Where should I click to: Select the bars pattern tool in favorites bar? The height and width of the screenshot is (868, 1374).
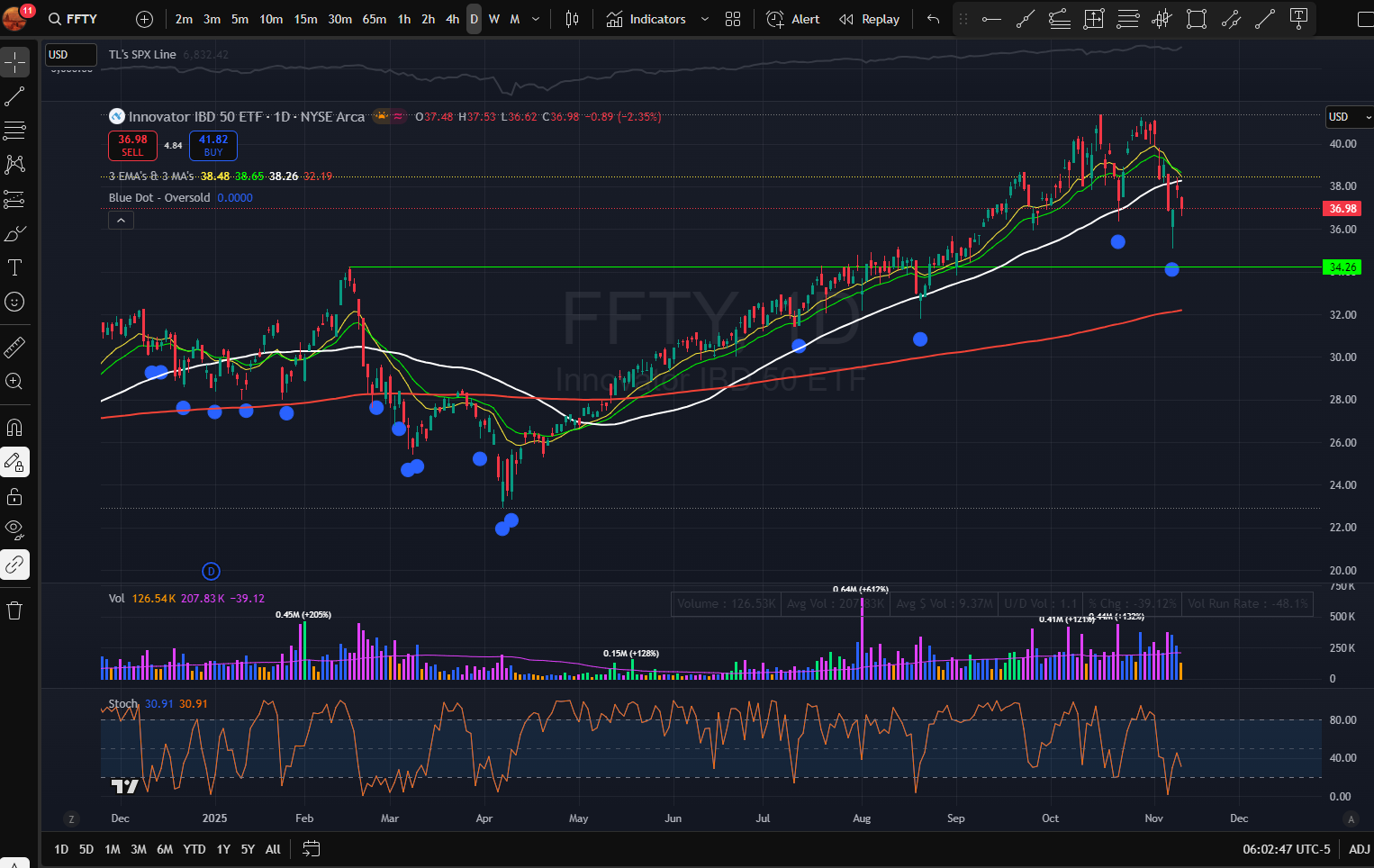click(x=1162, y=19)
